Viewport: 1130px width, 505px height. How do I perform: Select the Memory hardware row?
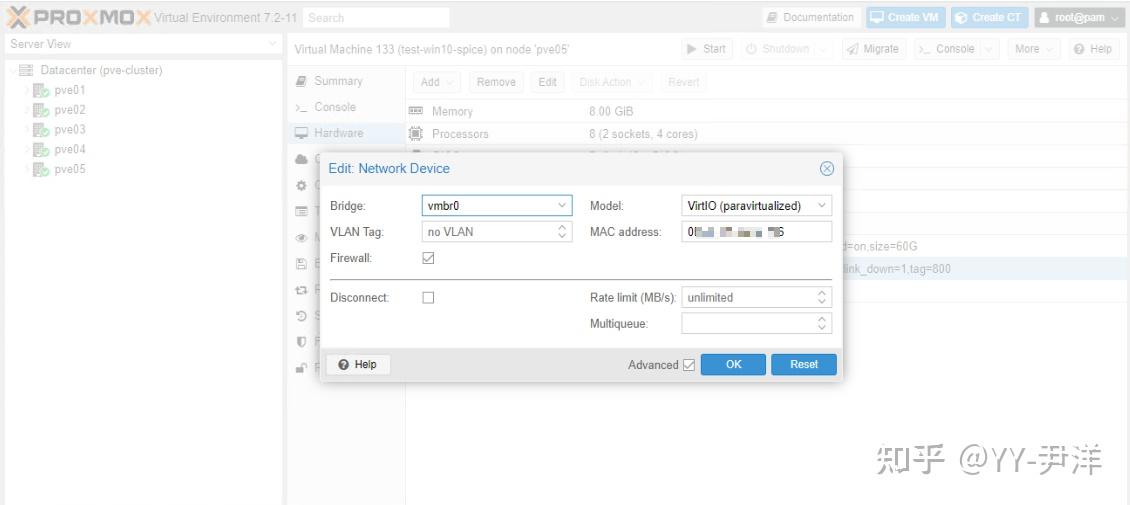(768, 112)
